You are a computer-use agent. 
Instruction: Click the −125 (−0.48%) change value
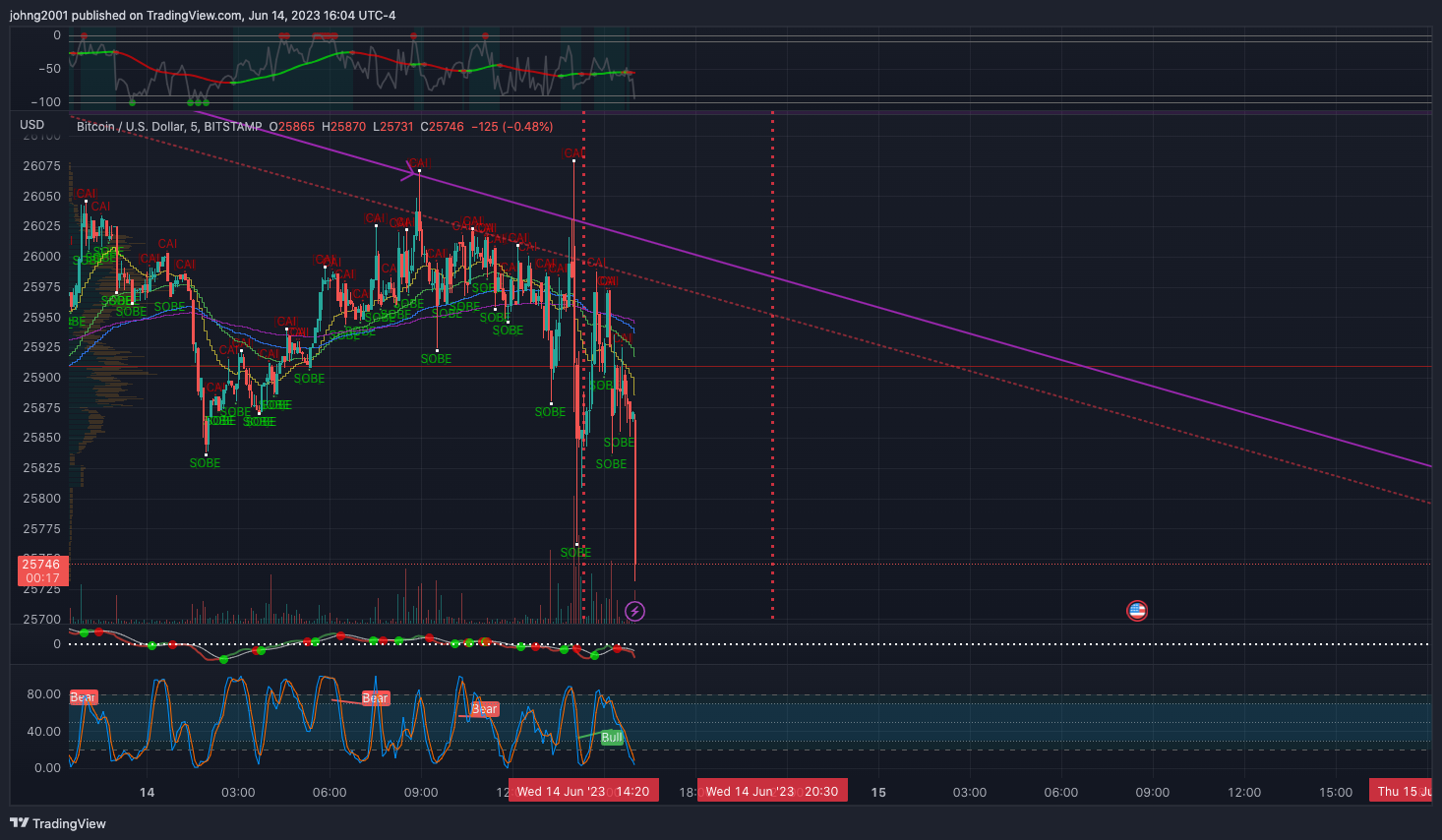pos(512,127)
